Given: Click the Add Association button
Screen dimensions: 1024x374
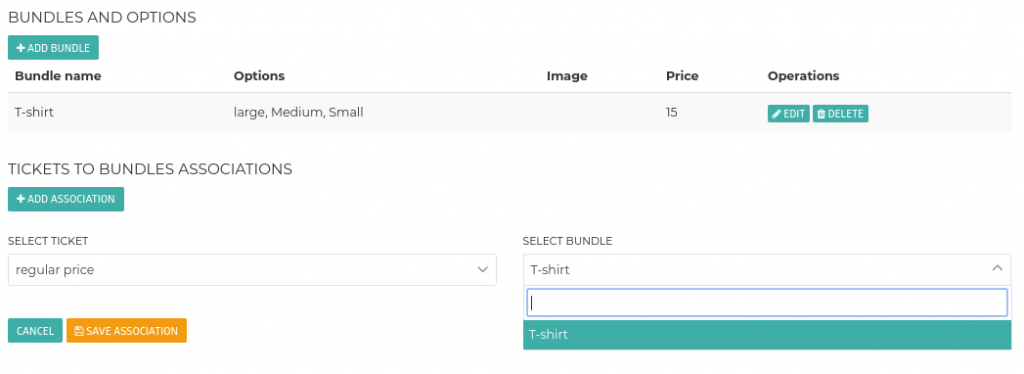Looking at the screenshot, I should 66,199.
